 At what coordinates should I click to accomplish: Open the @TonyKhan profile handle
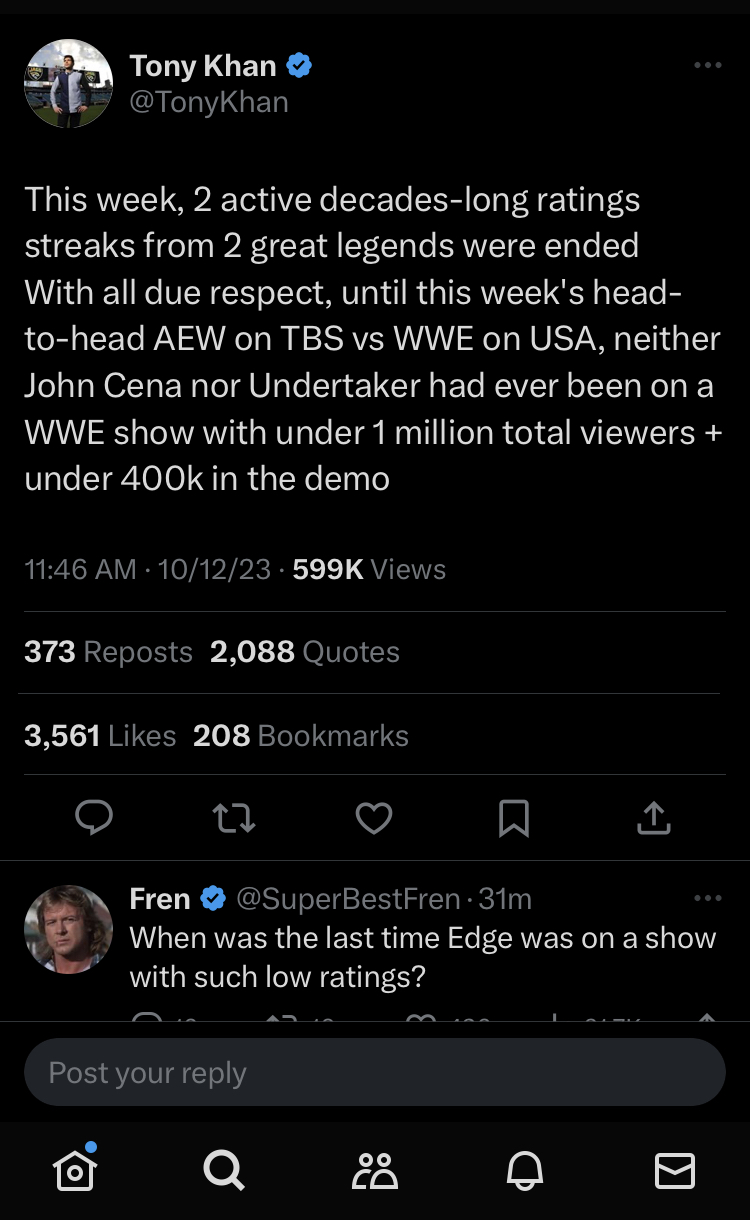click(209, 102)
